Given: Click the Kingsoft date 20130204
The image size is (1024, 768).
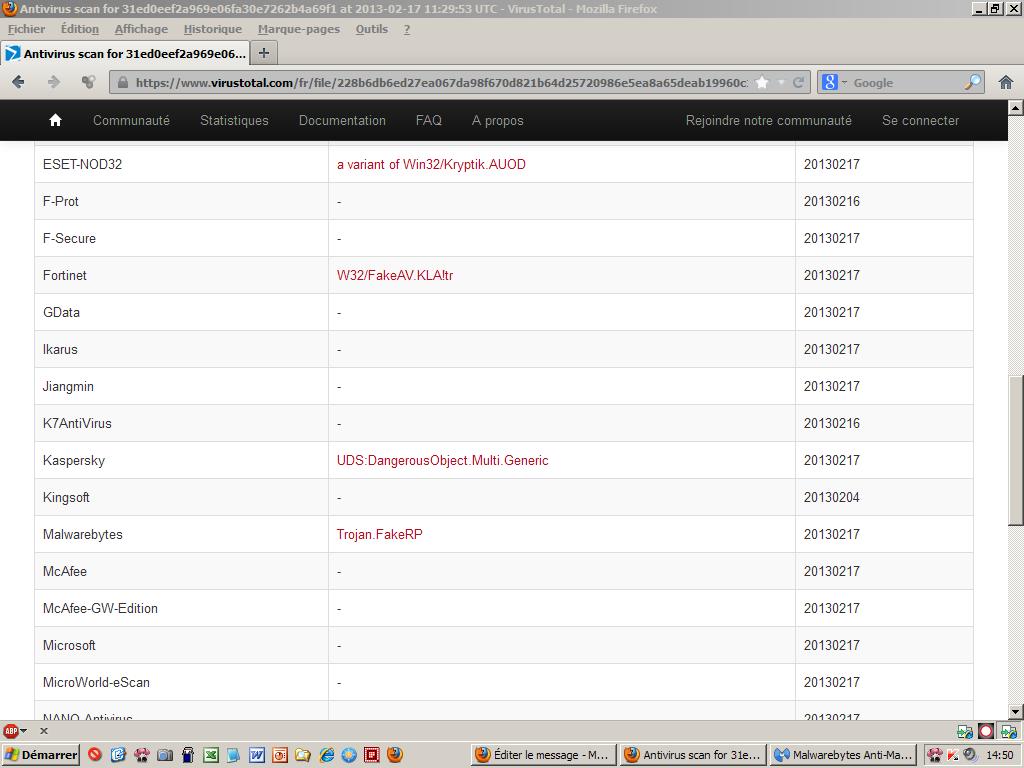Looking at the screenshot, I should point(831,497).
